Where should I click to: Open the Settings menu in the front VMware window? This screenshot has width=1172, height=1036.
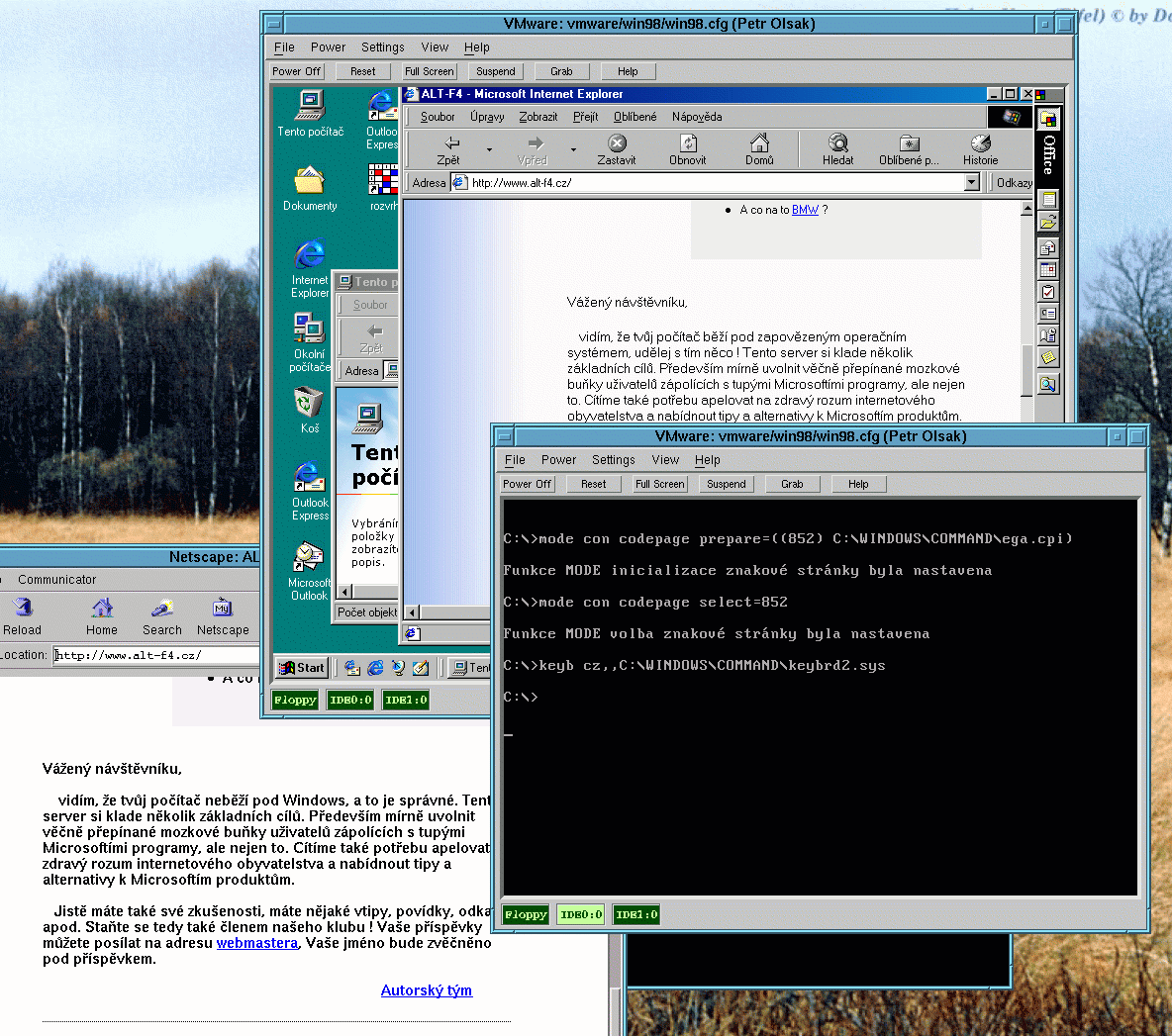pyautogui.click(x=613, y=460)
